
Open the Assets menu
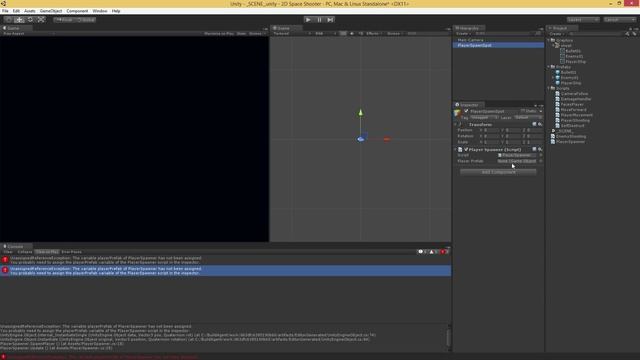tap(30, 11)
